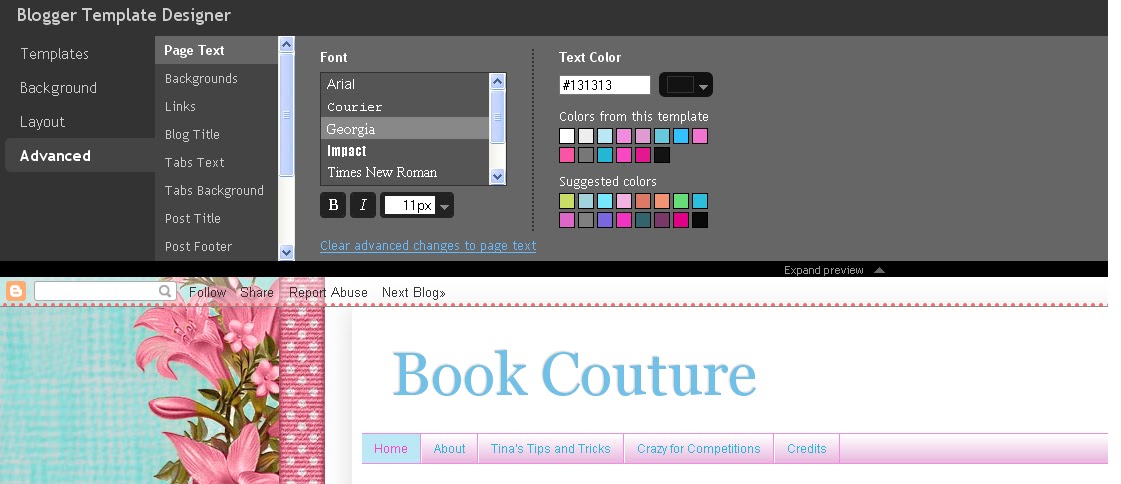Click the up arrow of the category list scrollbar
1121x484 pixels.
coord(287,44)
